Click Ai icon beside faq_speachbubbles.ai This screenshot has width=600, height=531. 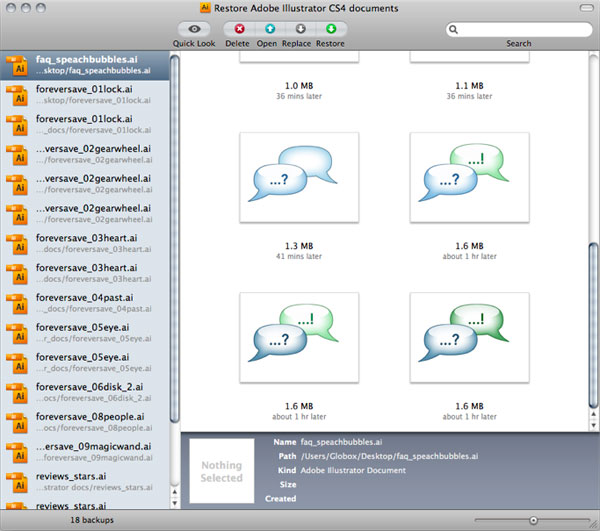point(17,66)
